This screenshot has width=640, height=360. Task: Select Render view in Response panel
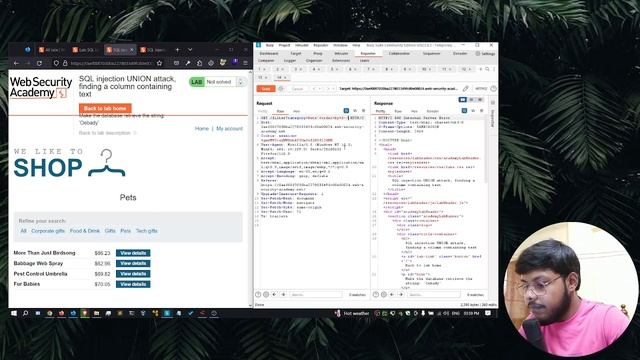point(432,111)
